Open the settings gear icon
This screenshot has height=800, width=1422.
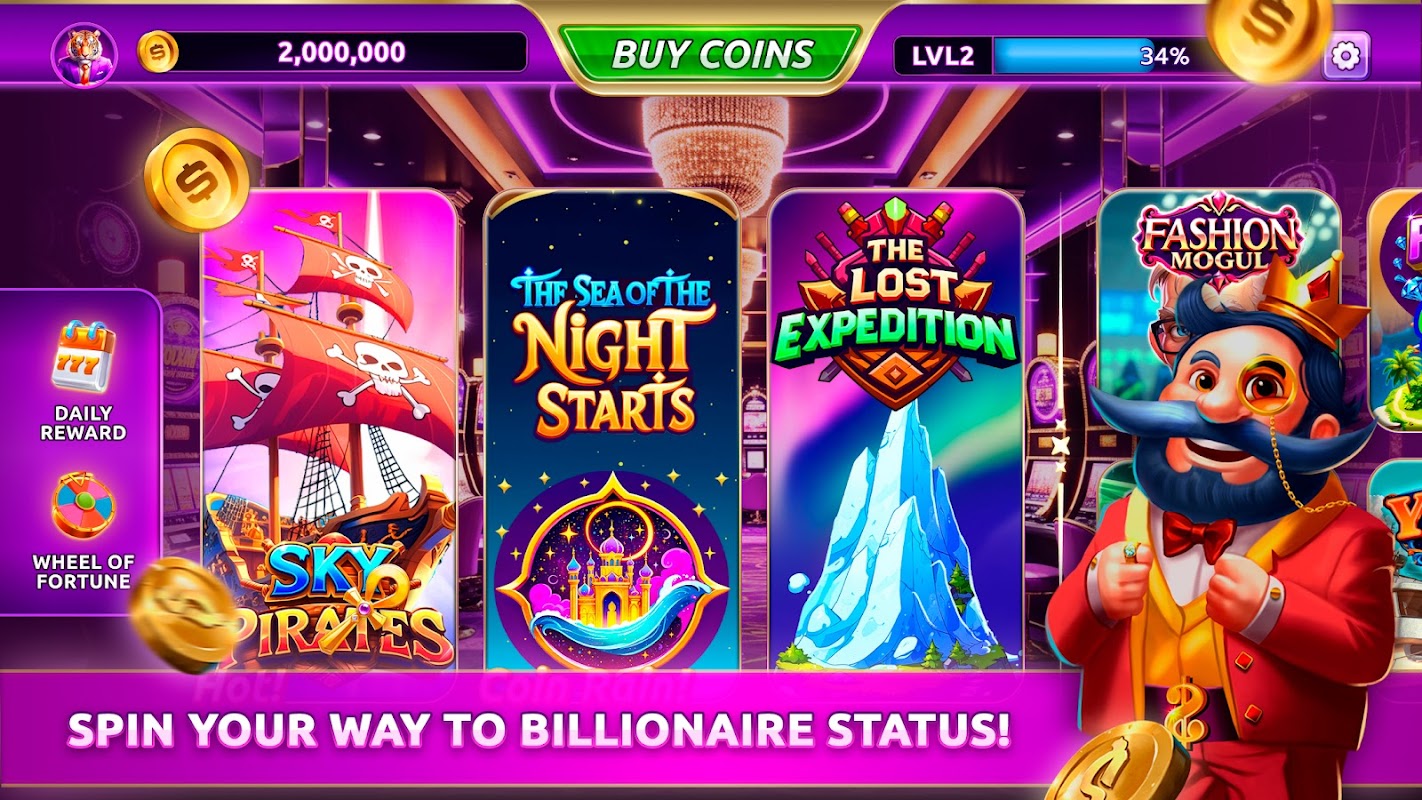click(1346, 56)
